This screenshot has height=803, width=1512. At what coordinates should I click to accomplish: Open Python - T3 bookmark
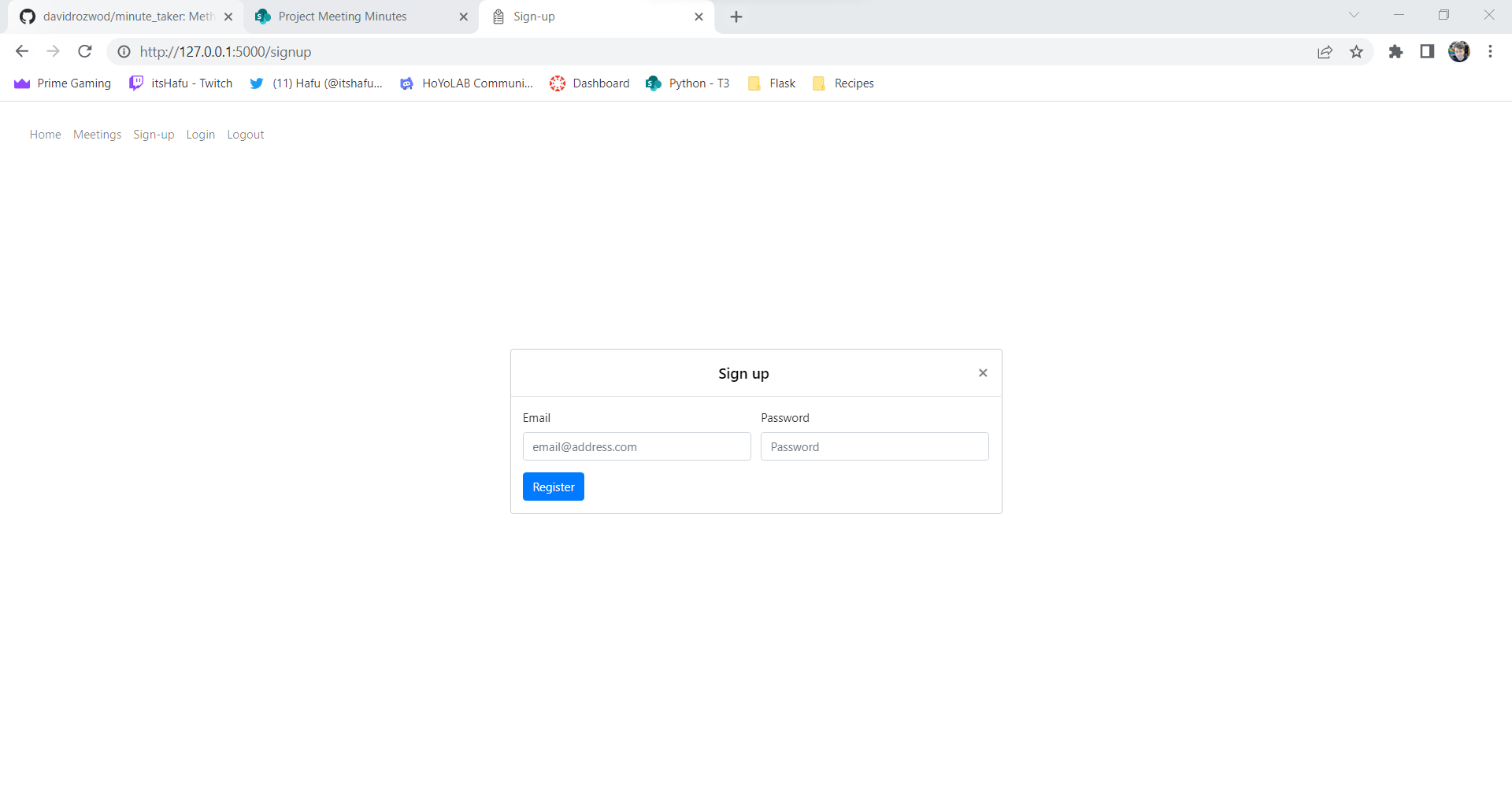coord(687,83)
